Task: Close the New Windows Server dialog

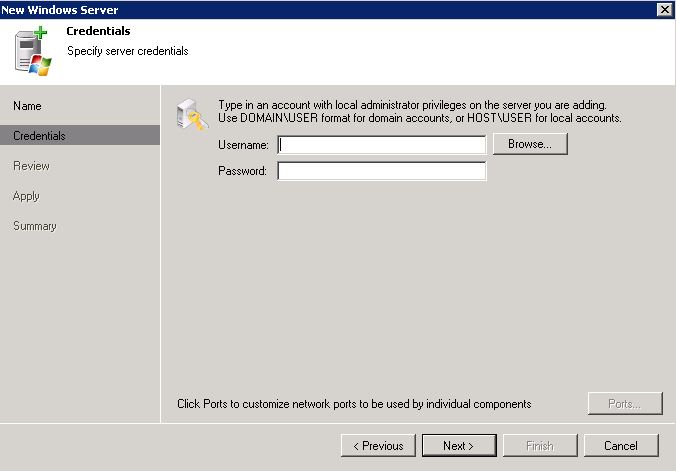Action: pyautogui.click(x=664, y=9)
